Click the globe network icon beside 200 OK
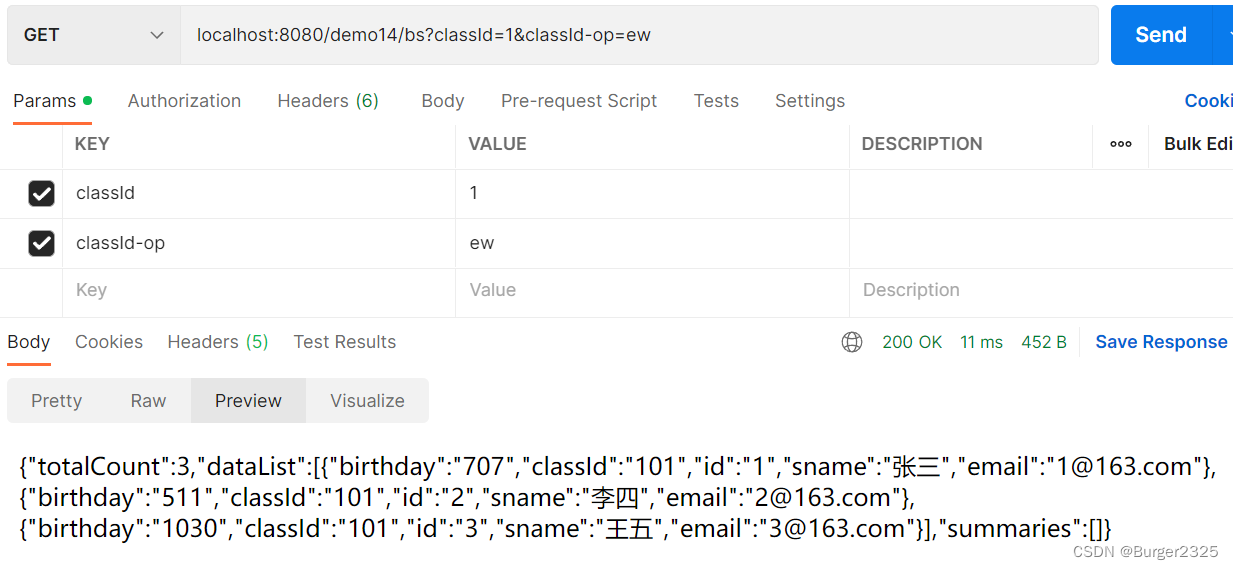The height and width of the screenshot is (570, 1233). click(x=852, y=342)
